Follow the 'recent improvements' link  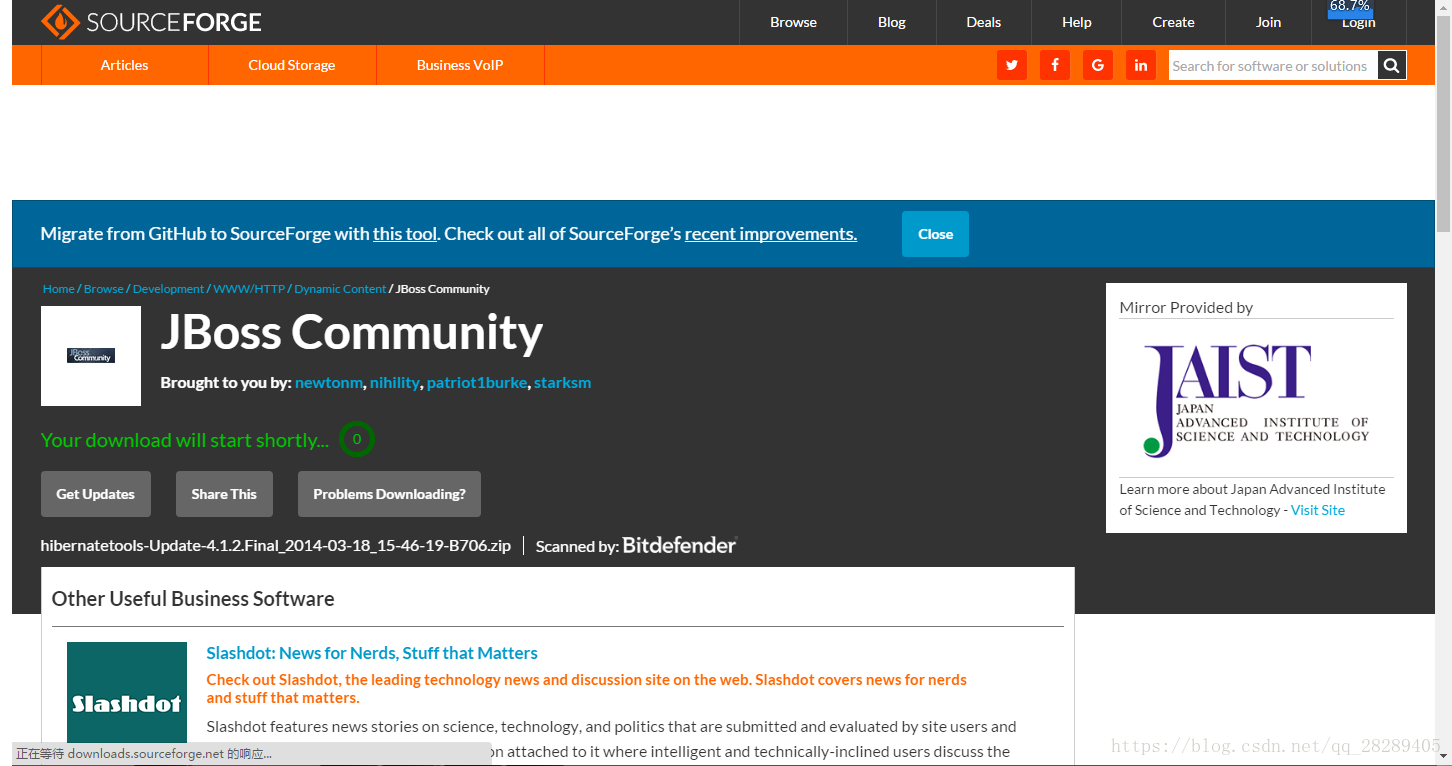[x=771, y=234]
